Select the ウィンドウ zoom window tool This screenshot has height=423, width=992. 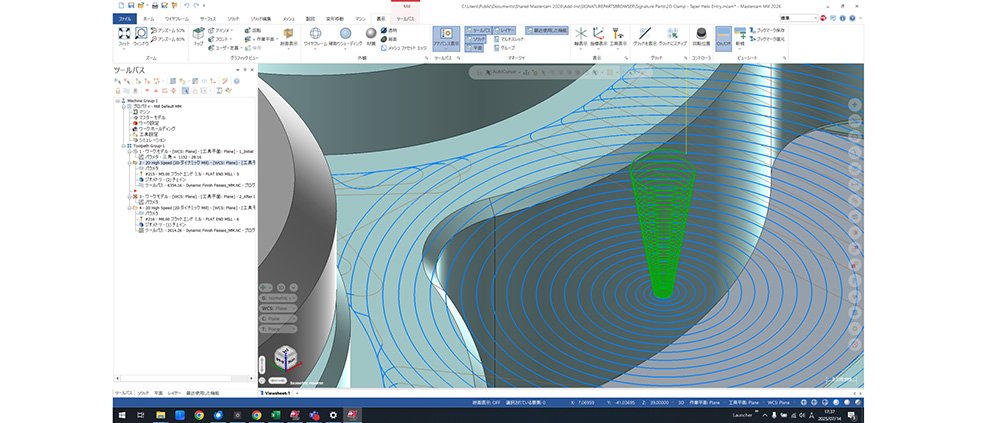click(141, 34)
